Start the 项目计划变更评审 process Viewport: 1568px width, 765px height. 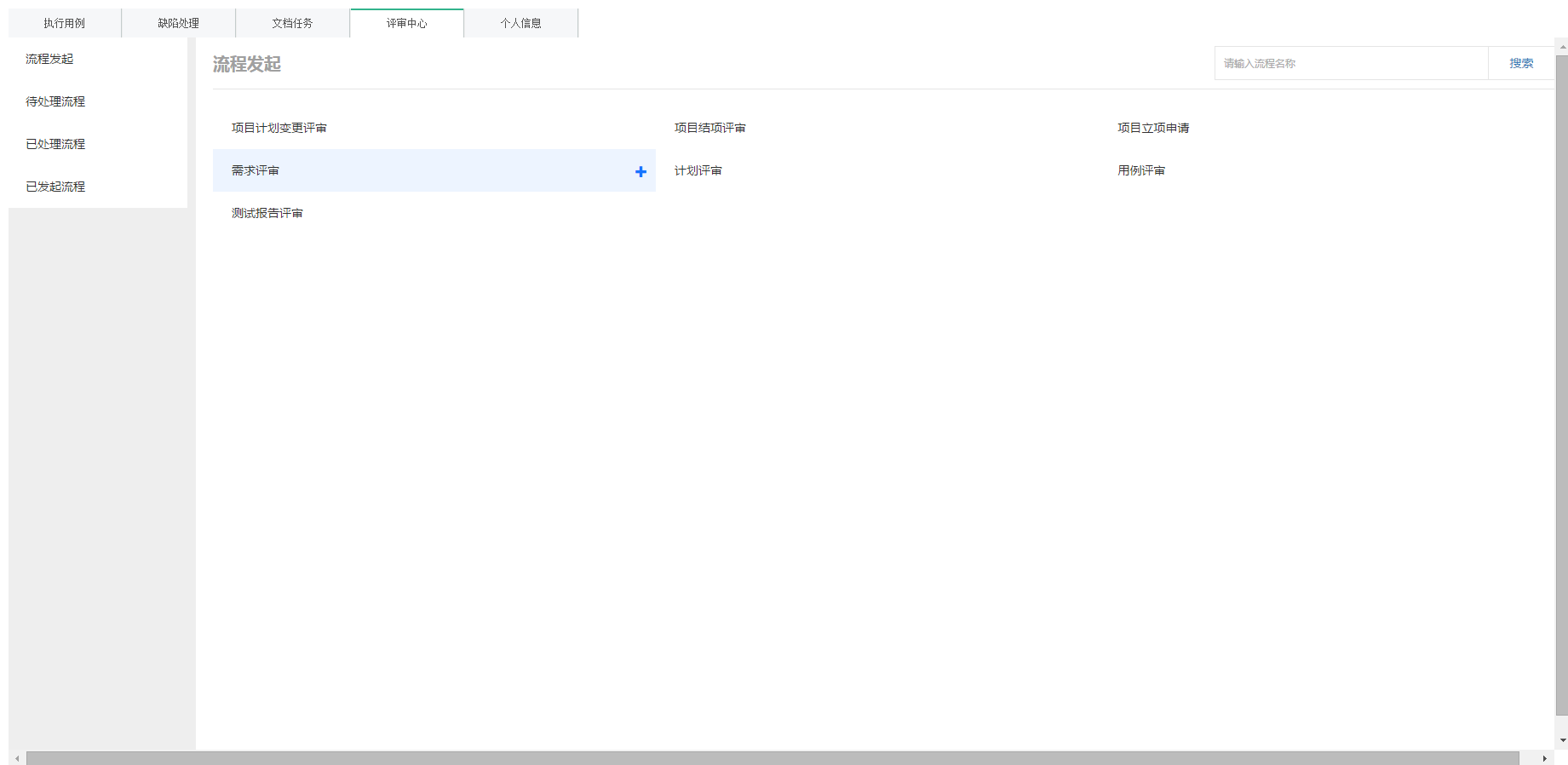tap(279, 128)
